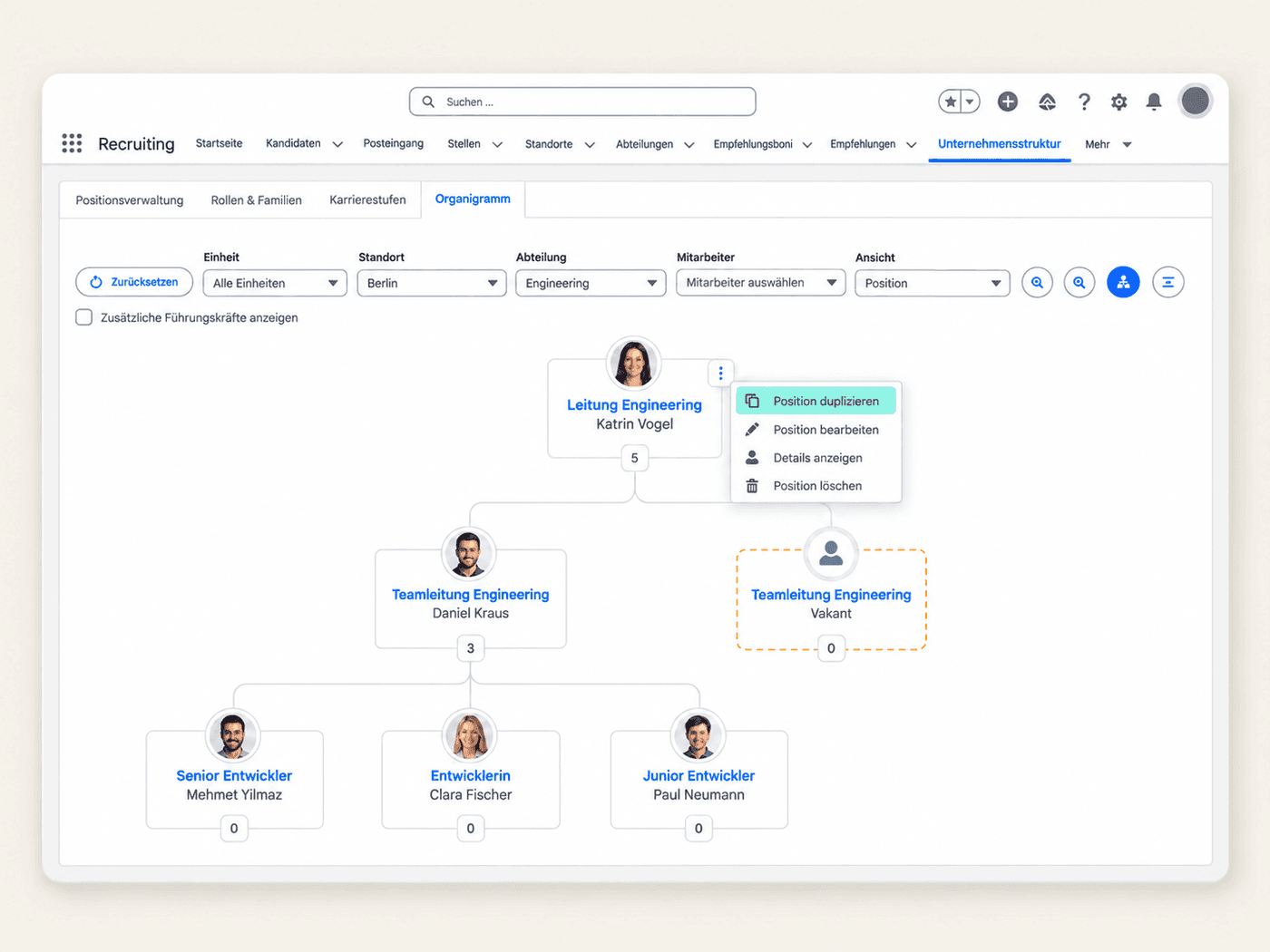The image size is (1270, 952).
Task: Go to Startseite navigation item
Action: (219, 143)
